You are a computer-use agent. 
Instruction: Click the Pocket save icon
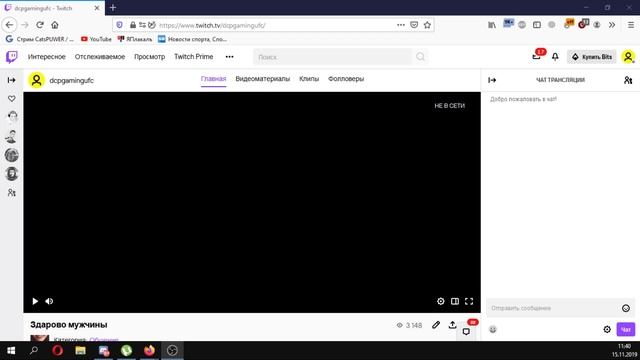pyautogui.click(x=414, y=25)
